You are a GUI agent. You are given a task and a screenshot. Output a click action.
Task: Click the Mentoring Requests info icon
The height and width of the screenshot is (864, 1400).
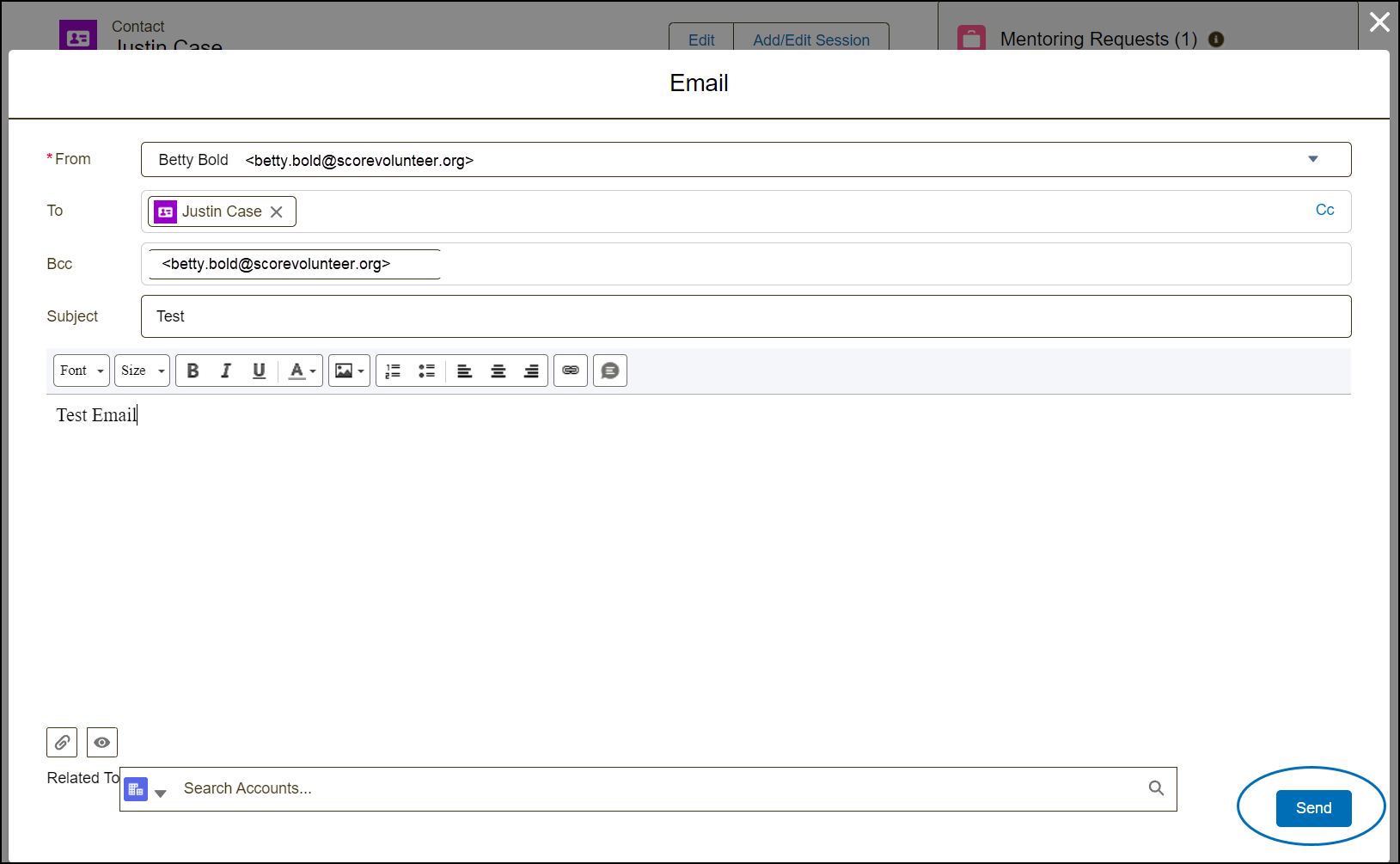(x=1216, y=39)
